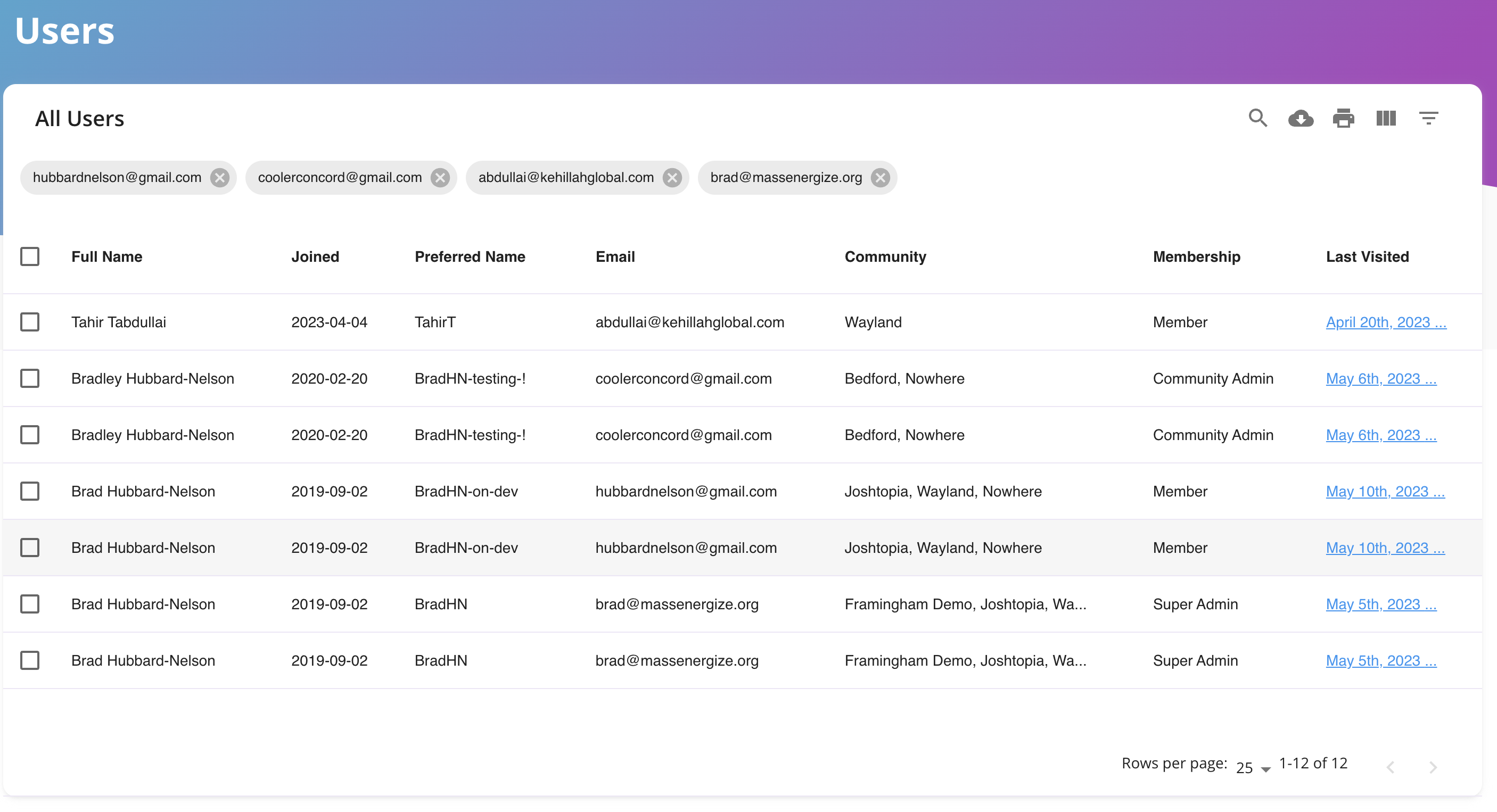Open the filter table panel
This screenshot has width=1497, height=812.
(x=1429, y=118)
